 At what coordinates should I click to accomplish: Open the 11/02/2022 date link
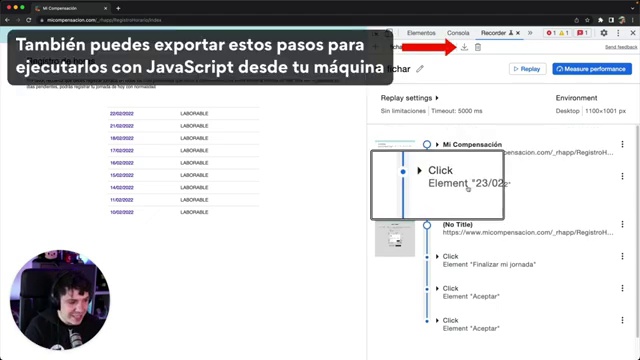122,200
